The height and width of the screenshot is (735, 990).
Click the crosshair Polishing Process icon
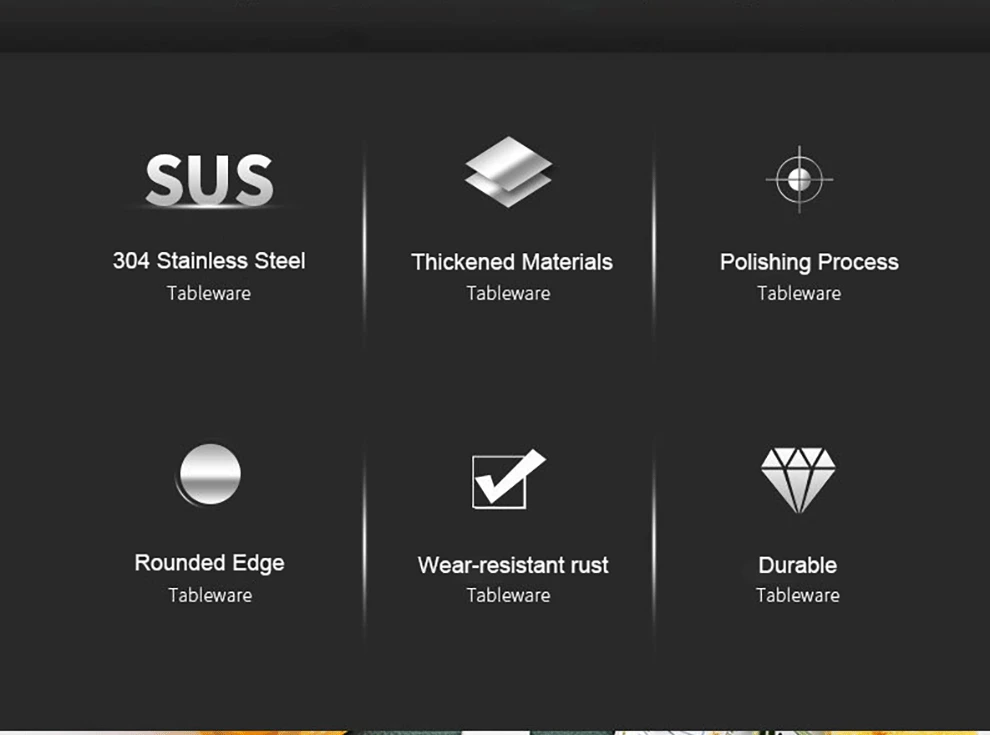click(799, 179)
